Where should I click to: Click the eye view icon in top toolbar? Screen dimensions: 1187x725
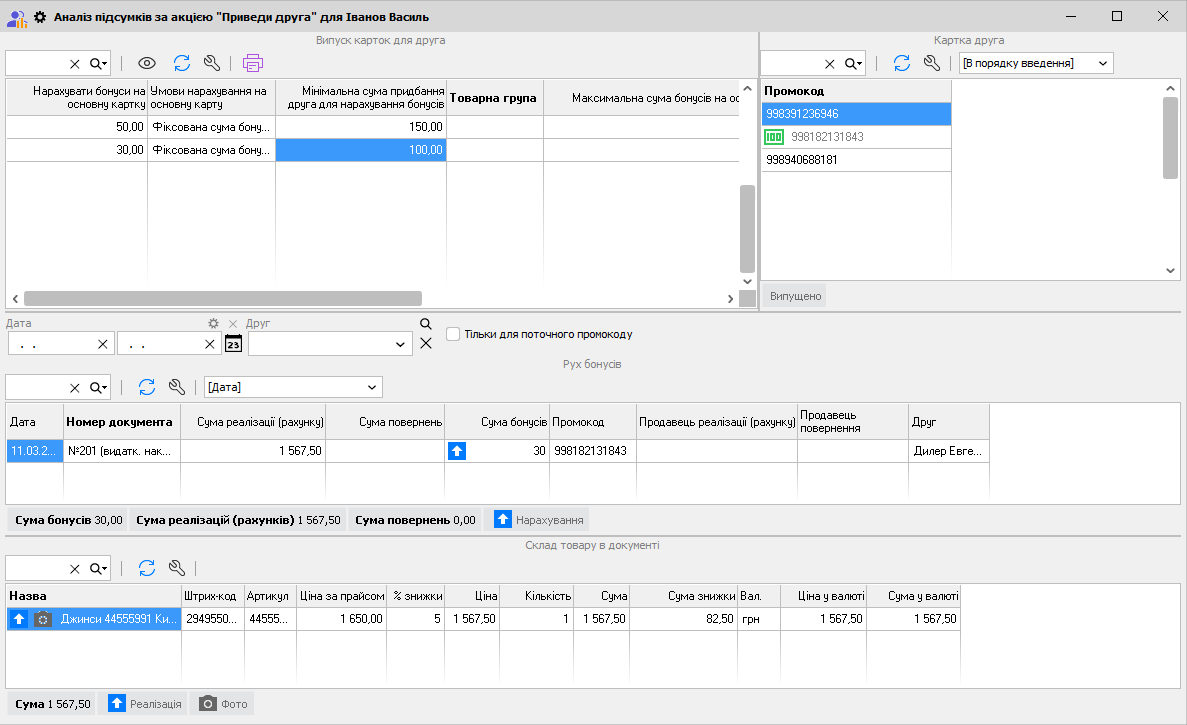click(x=147, y=63)
